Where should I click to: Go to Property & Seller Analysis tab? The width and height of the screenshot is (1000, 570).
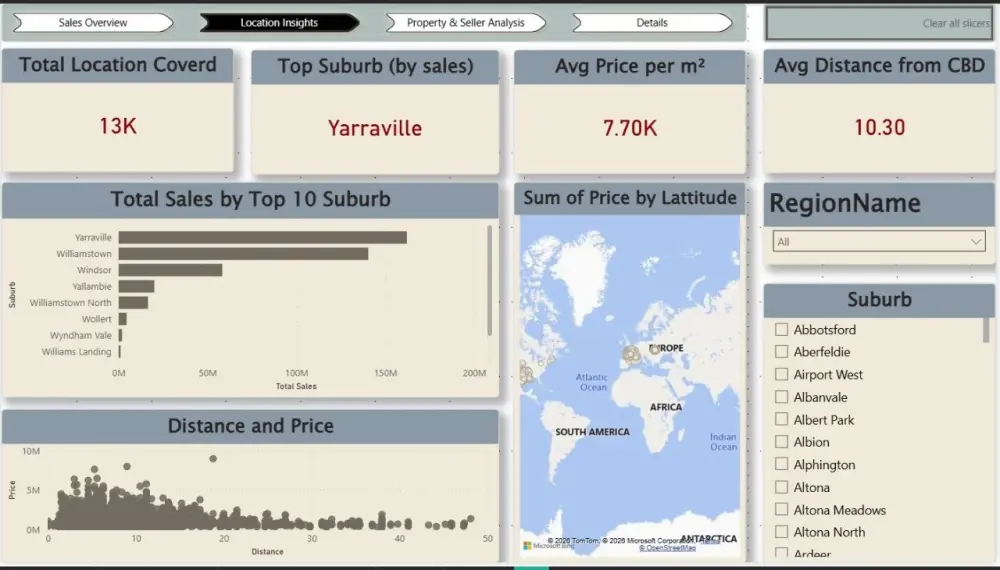tap(466, 23)
